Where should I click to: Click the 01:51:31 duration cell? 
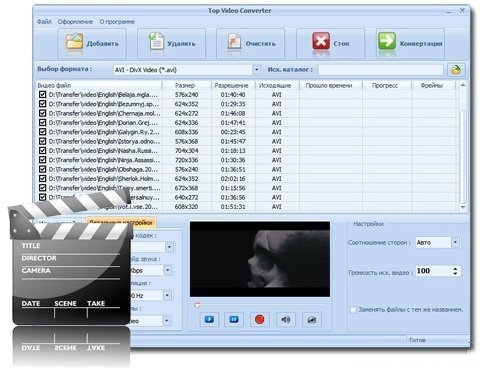(233, 207)
